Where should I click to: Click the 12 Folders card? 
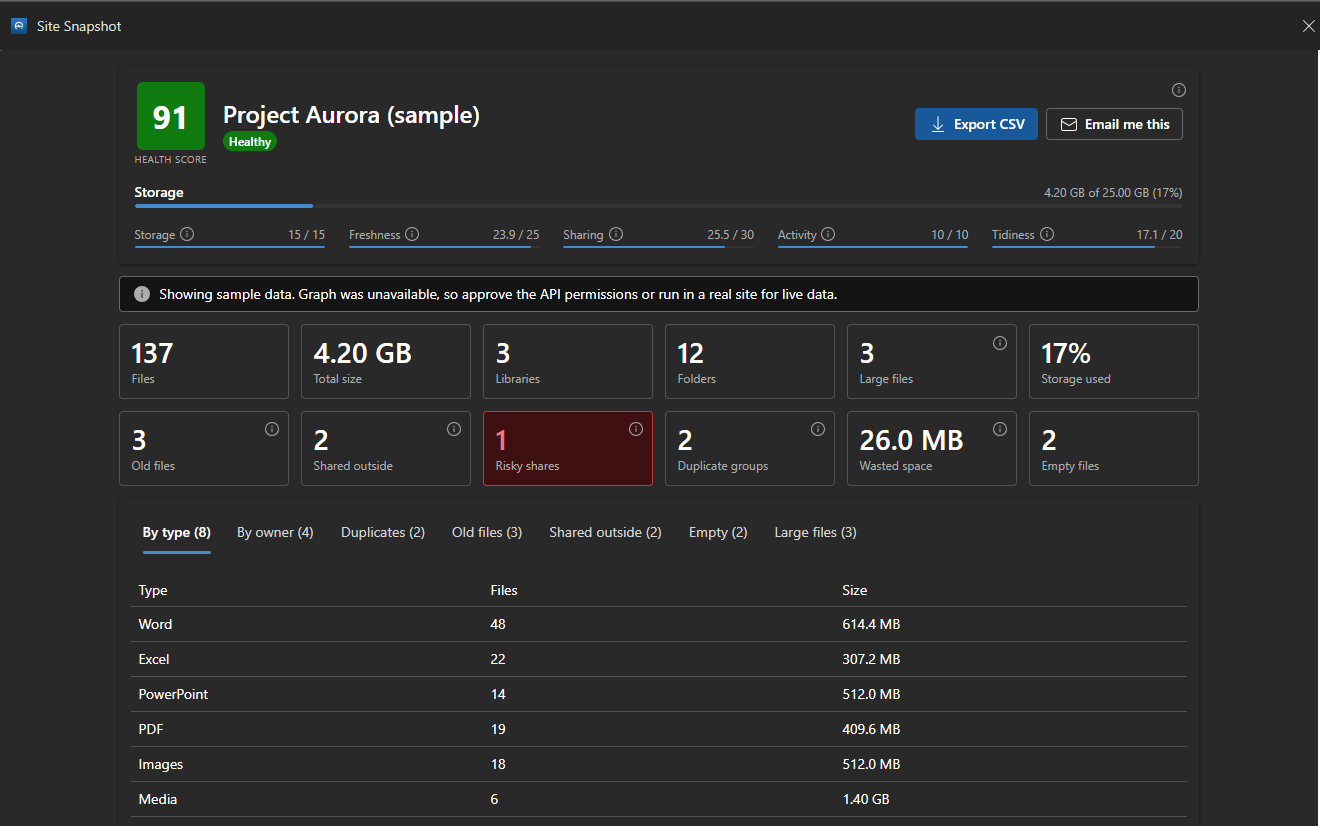tap(750, 362)
